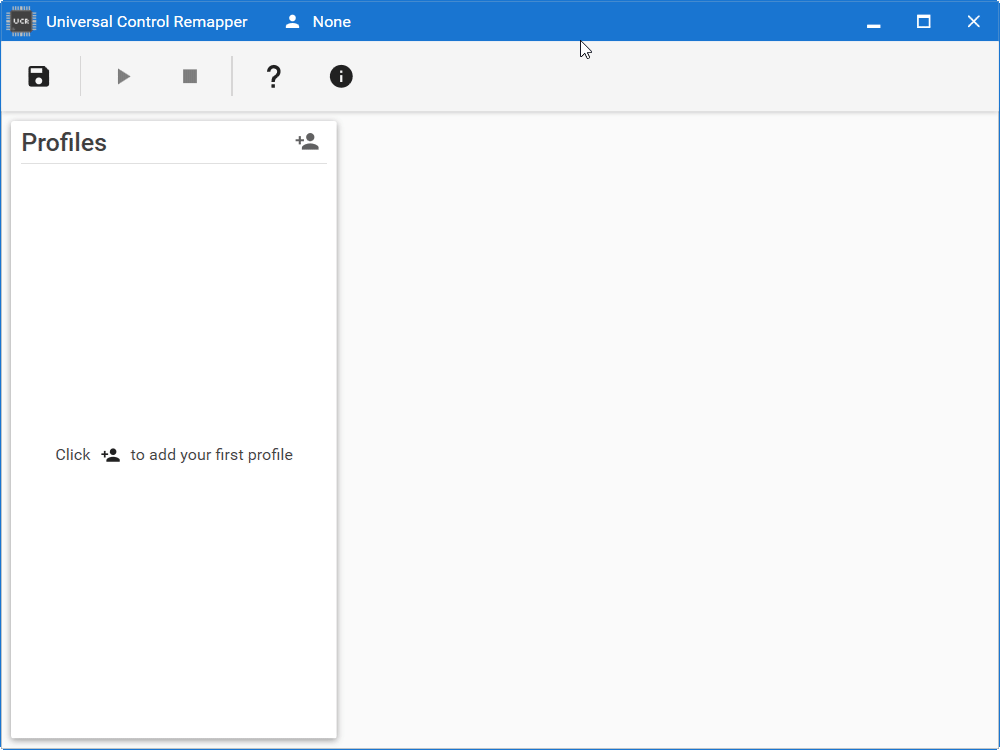This screenshot has height=750, width=1000.
Task: Close the Universal Control Remapper window
Action: point(973,22)
